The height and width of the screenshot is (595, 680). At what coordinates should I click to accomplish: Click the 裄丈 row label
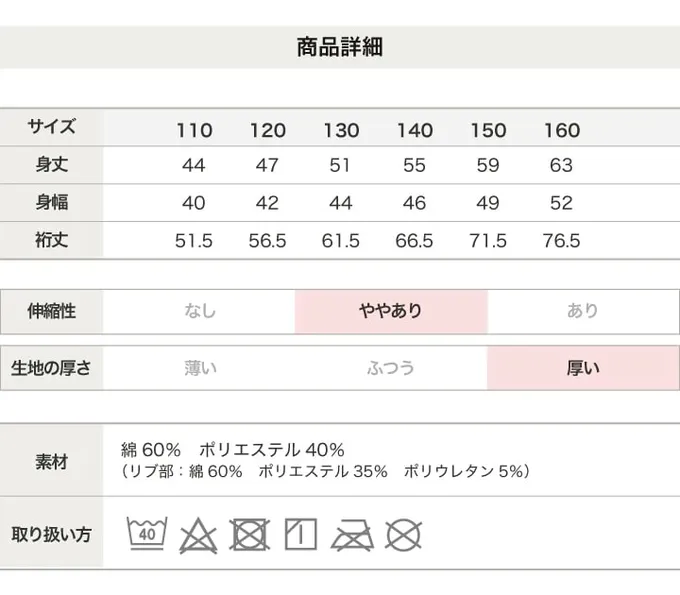(51, 240)
